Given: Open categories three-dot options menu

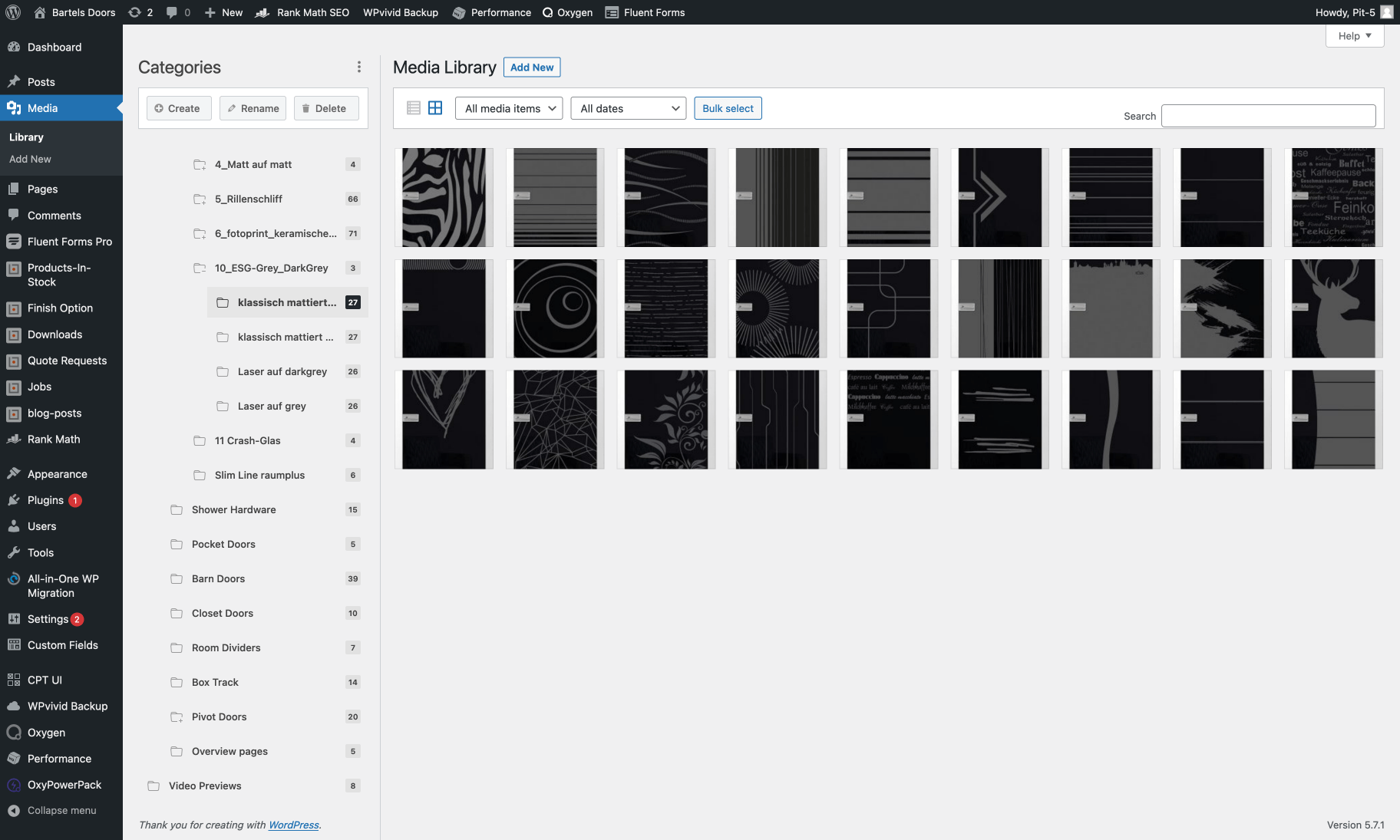Looking at the screenshot, I should click(x=358, y=68).
